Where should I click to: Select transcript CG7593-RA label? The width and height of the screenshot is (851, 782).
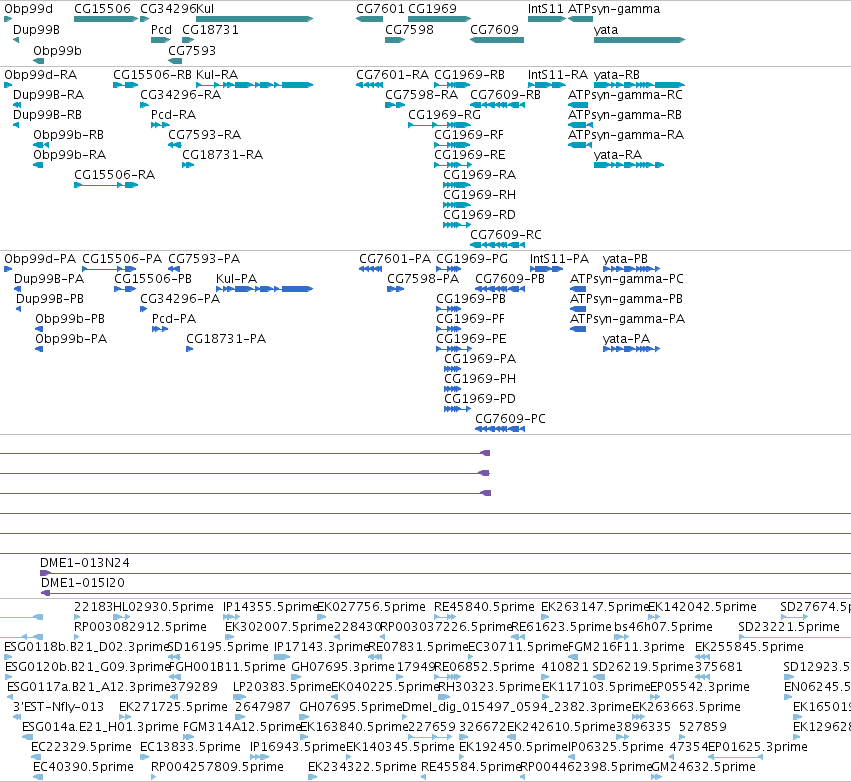click(205, 135)
